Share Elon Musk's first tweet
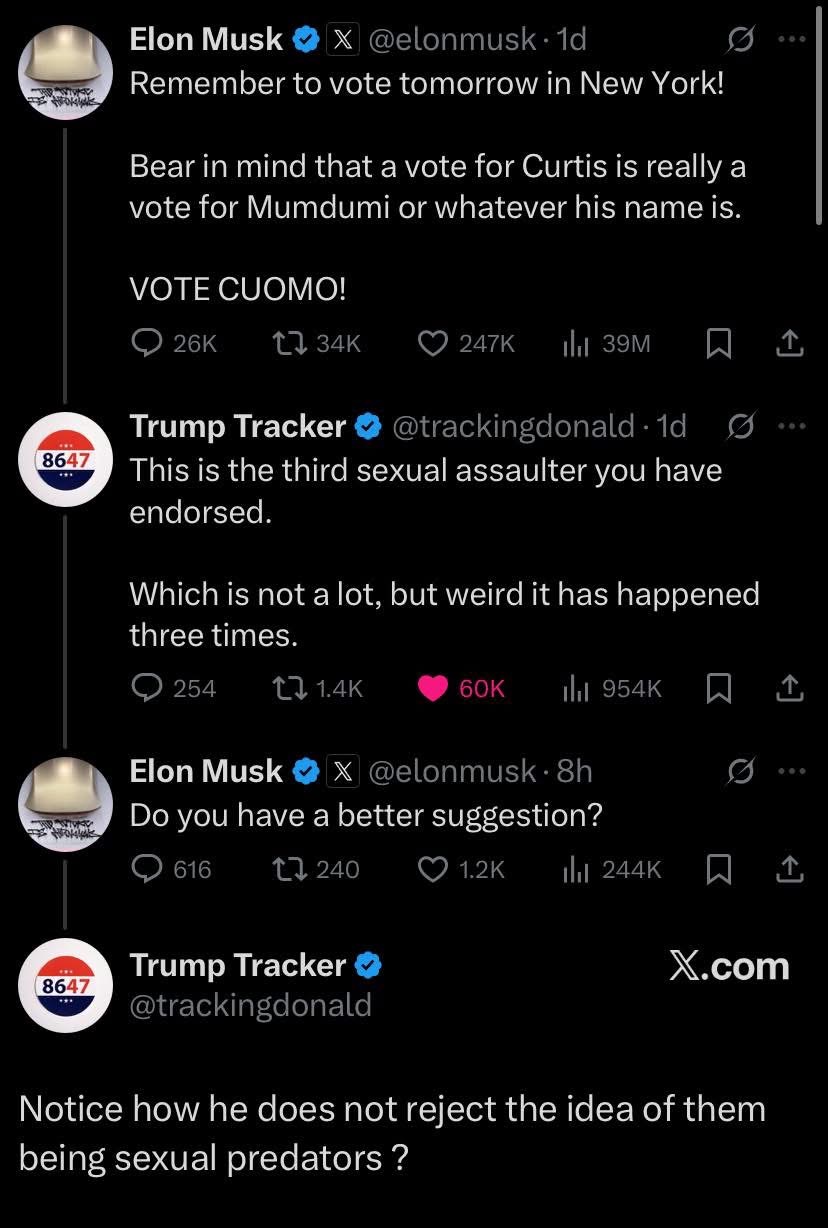Screen dimensions: 828x1228 pyautogui.click(x=790, y=344)
